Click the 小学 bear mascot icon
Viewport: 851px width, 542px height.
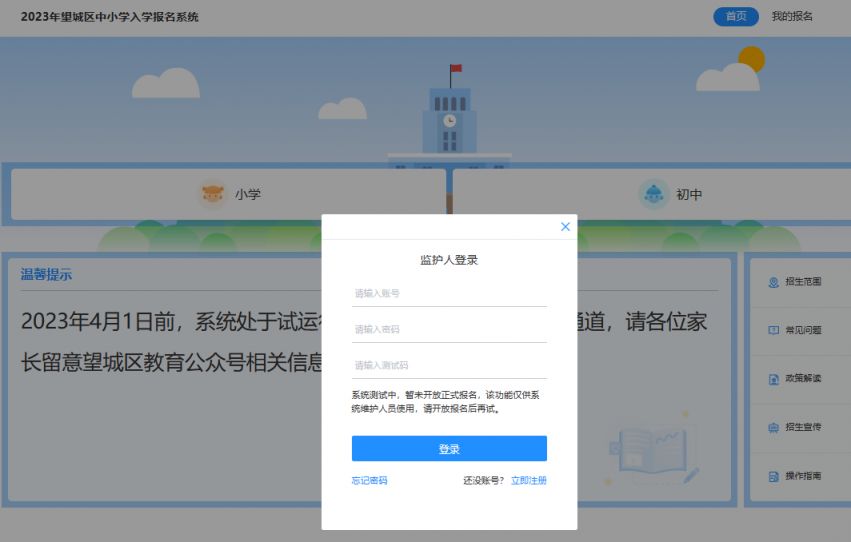point(212,194)
